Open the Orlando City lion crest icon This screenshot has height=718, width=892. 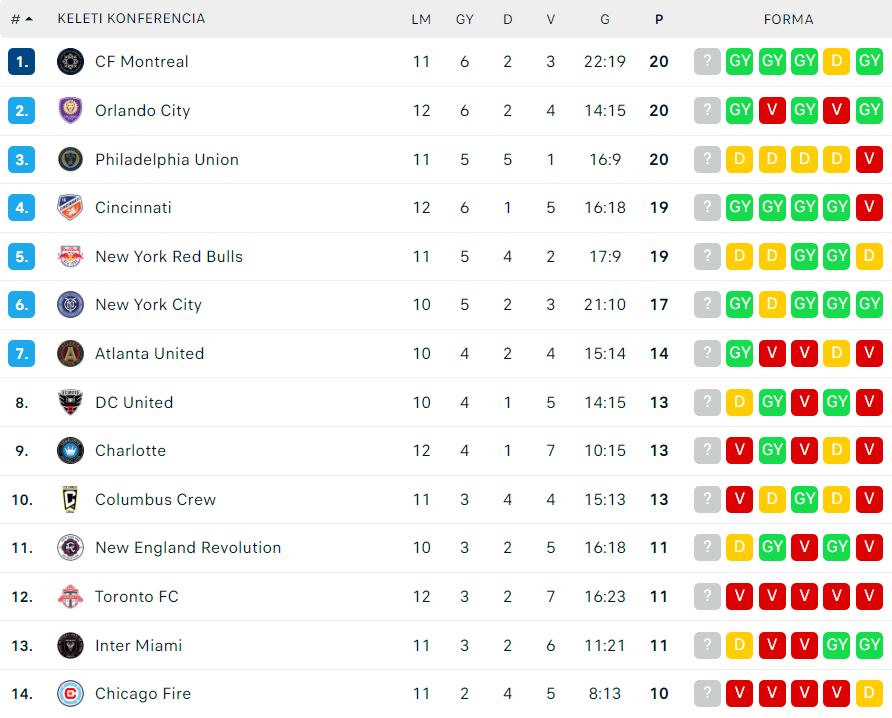[71, 110]
